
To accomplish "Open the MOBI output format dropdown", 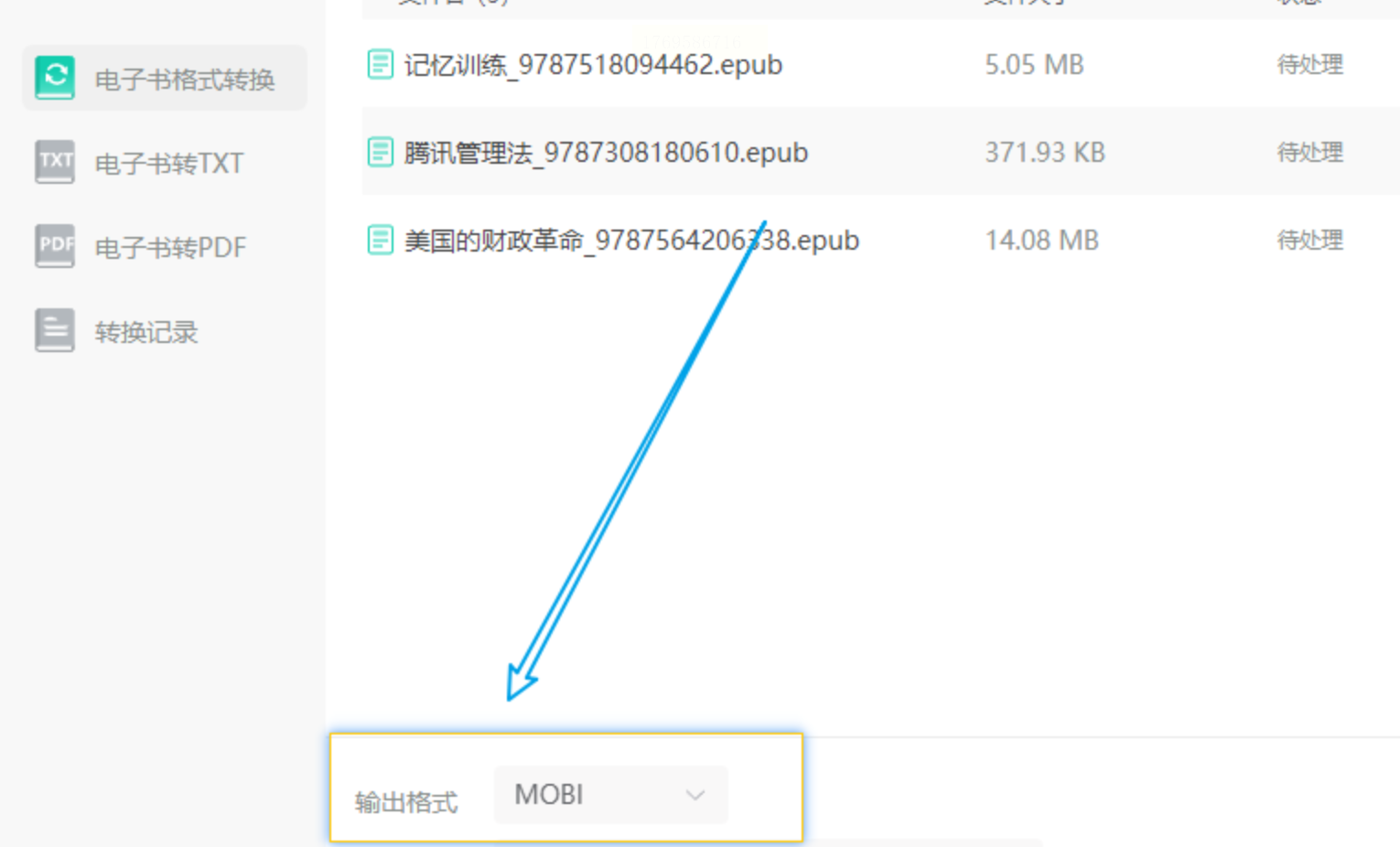I will click(x=610, y=795).
